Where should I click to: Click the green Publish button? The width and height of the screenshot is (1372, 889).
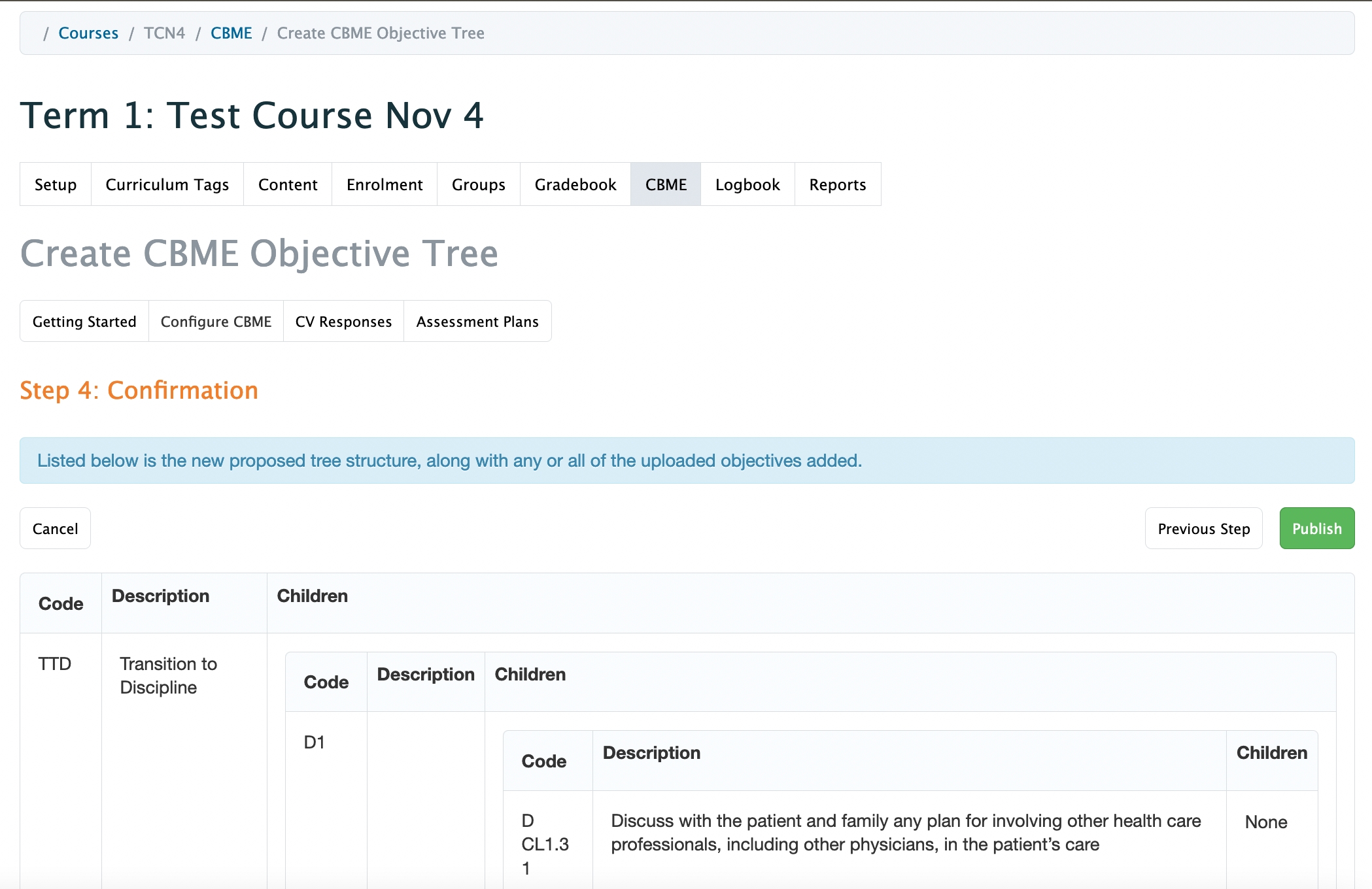pyautogui.click(x=1316, y=528)
